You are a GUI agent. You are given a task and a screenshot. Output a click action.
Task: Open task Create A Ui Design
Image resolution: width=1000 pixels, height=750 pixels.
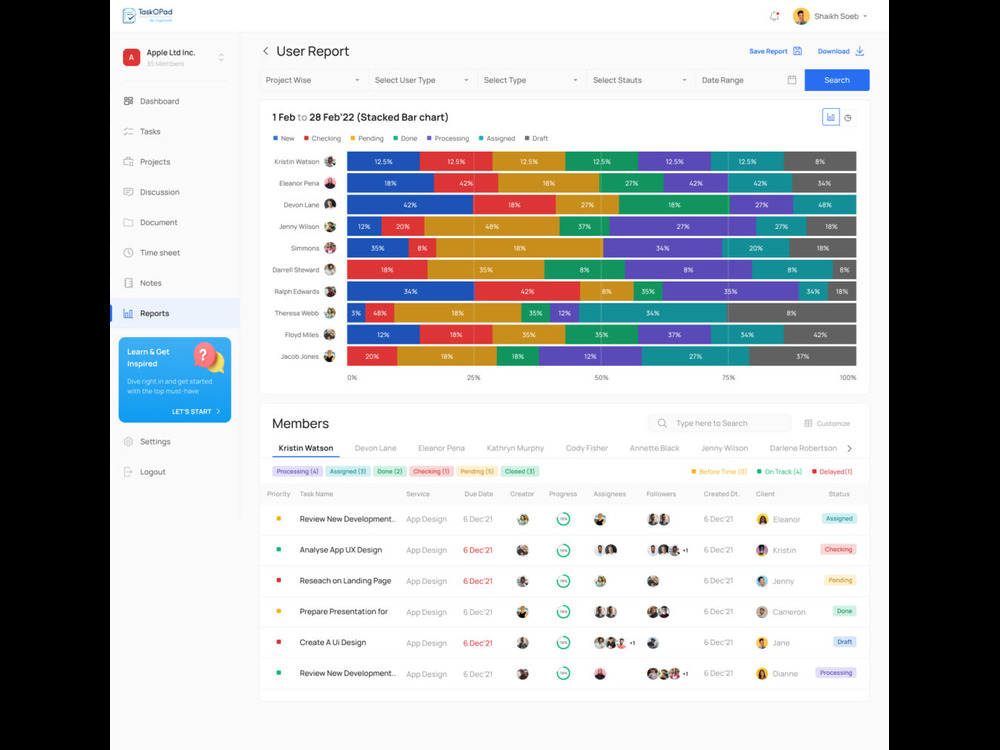coord(333,642)
